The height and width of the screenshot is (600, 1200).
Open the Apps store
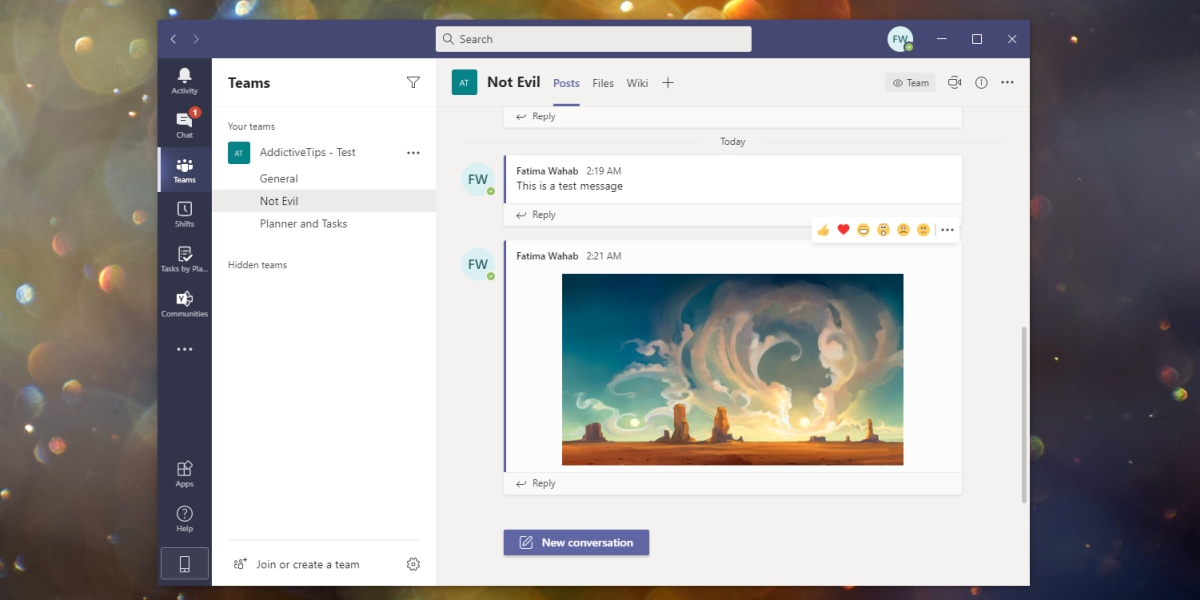coord(184,474)
